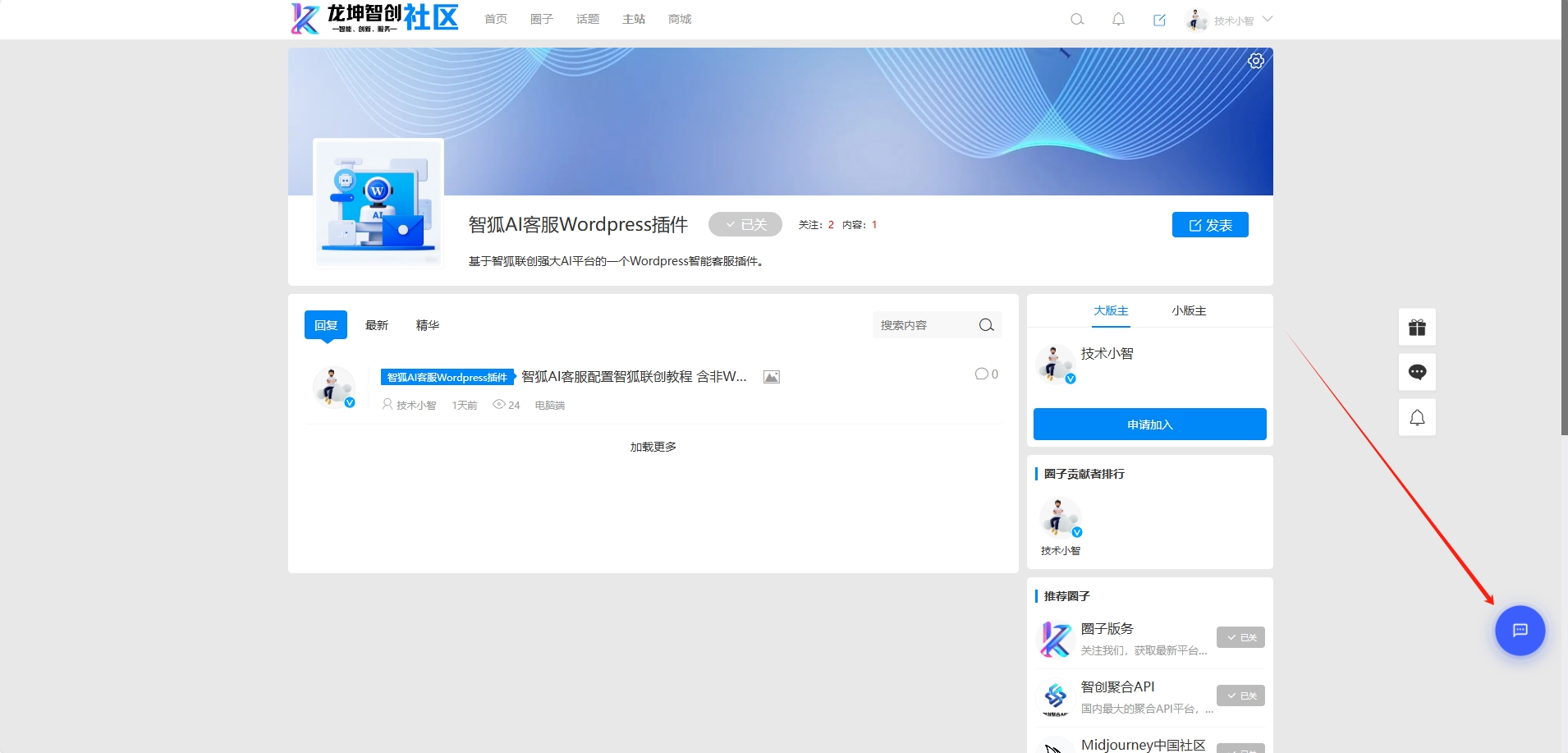1568x753 pixels.
Task: Click the 发表 publish button
Action: click(x=1210, y=224)
